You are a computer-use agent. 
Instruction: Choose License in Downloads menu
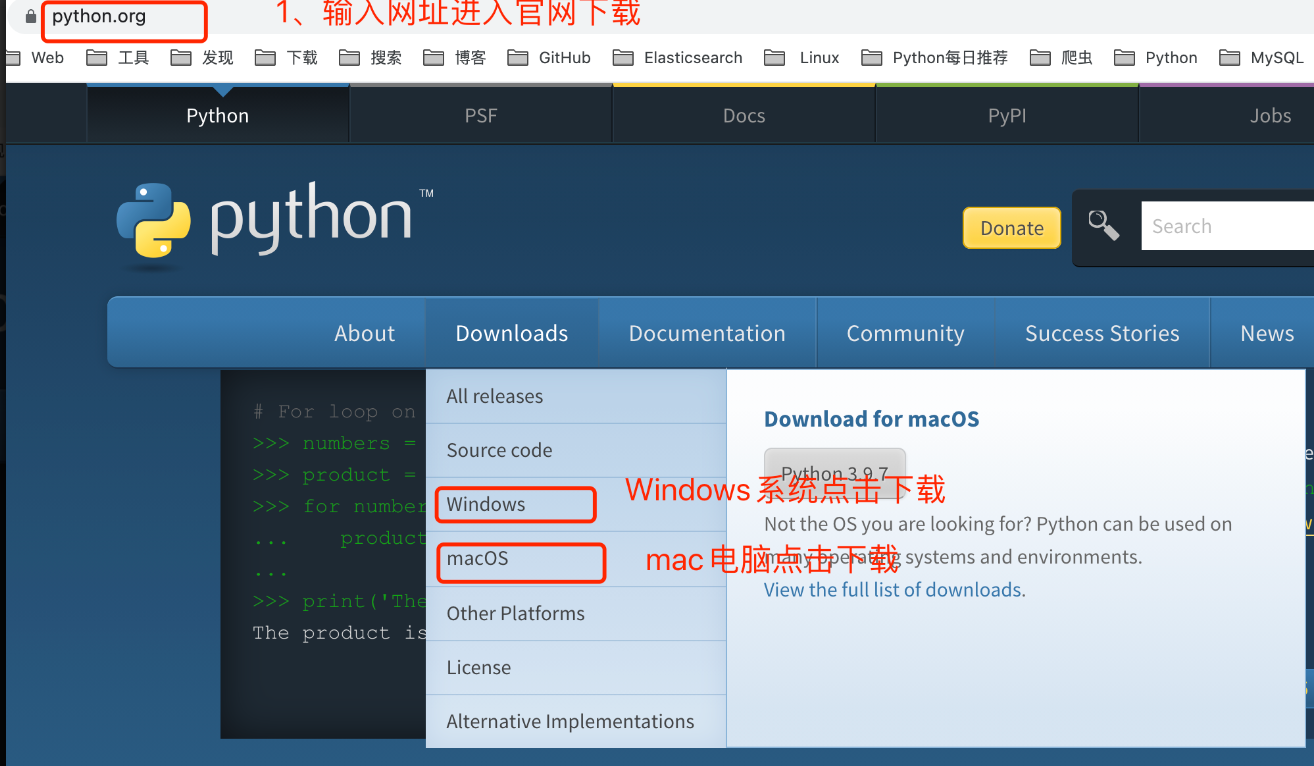(576, 667)
